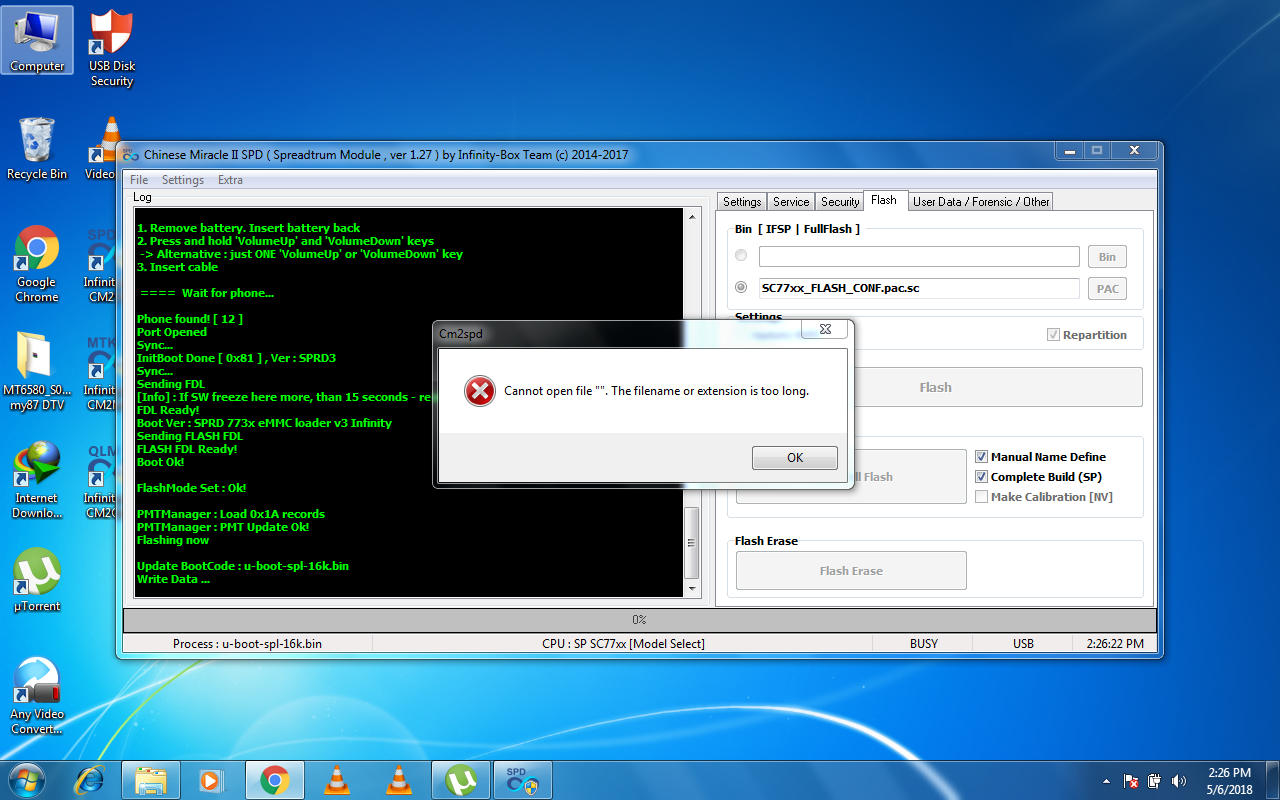Click 'CPU : SP SC77xx [Model Select]' status entry

click(623, 644)
